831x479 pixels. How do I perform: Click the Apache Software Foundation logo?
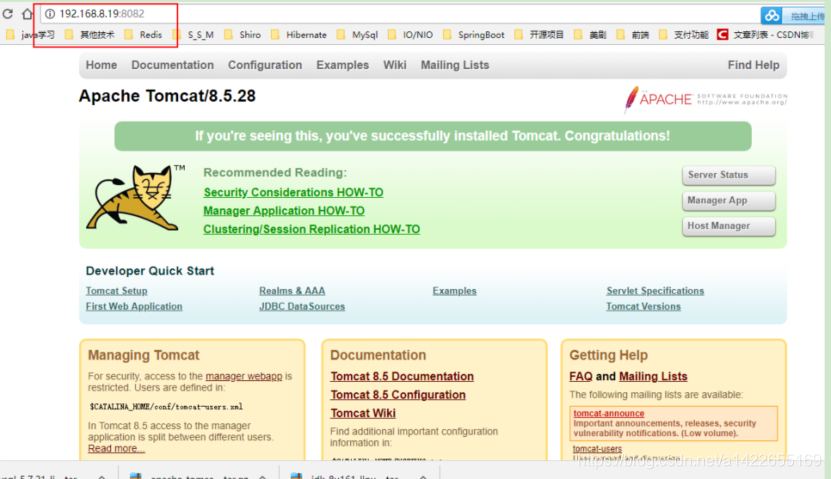pos(705,99)
